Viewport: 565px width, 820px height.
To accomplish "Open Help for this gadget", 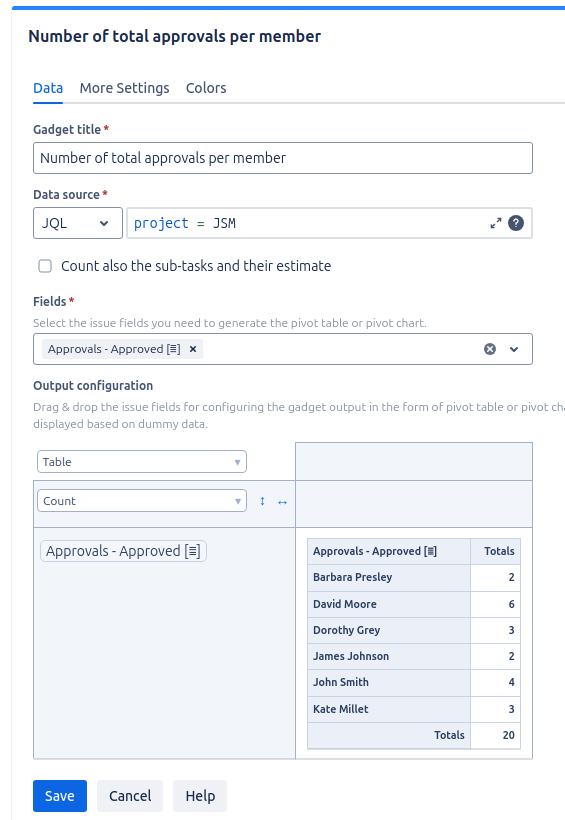I will [x=200, y=796].
